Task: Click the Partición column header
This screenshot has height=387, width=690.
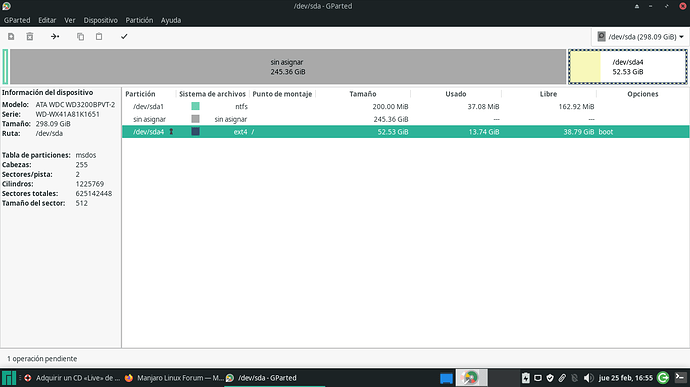Action: (140, 94)
